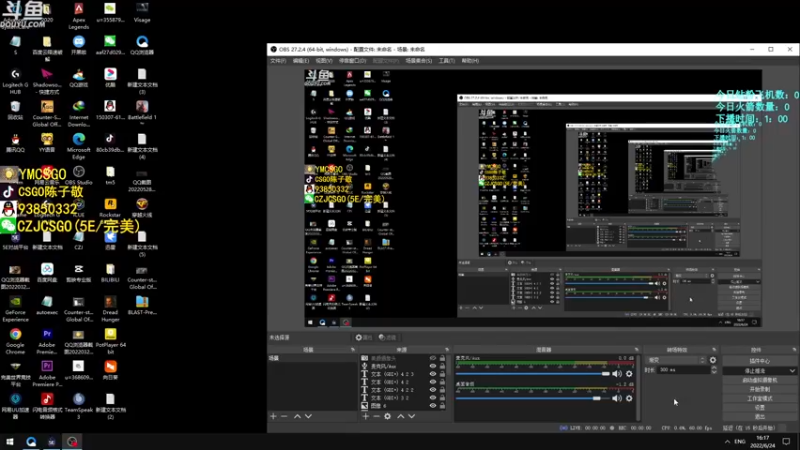The width and height of the screenshot is (800, 450).
Task: Open Internet Download Manager desktop icon
Action: (x=79, y=113)
